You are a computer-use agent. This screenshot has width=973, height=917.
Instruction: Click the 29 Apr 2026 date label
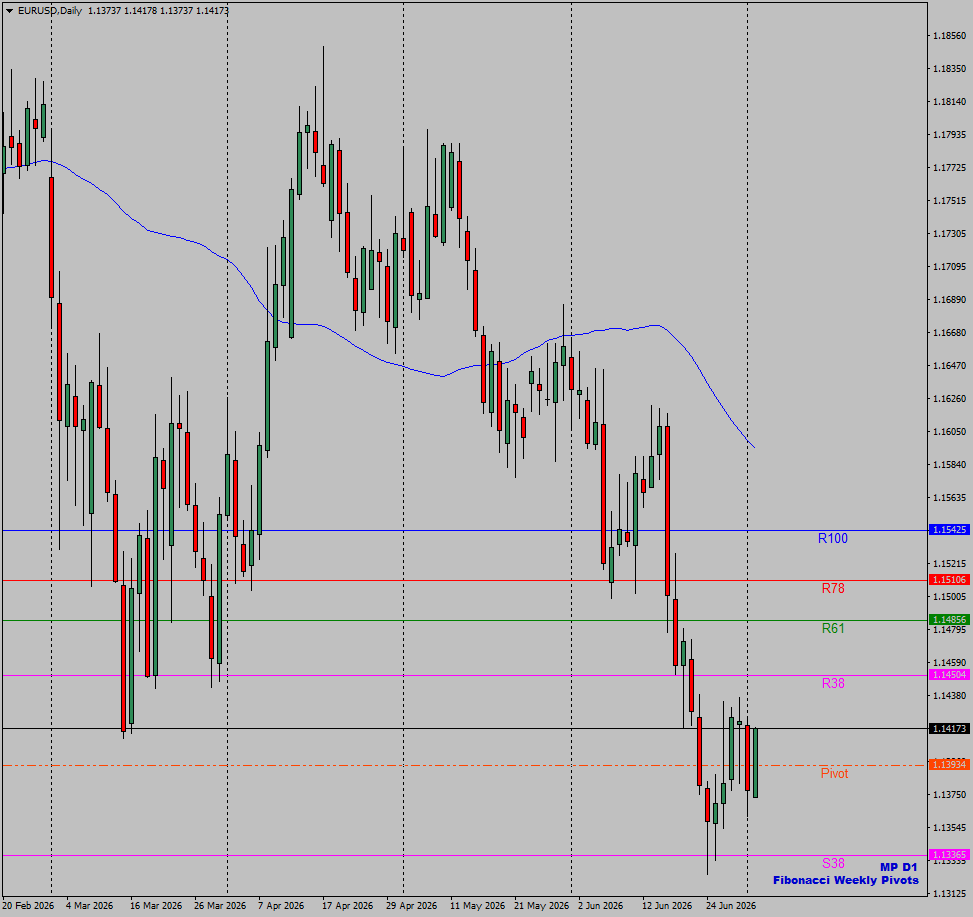tap(412, 906)
